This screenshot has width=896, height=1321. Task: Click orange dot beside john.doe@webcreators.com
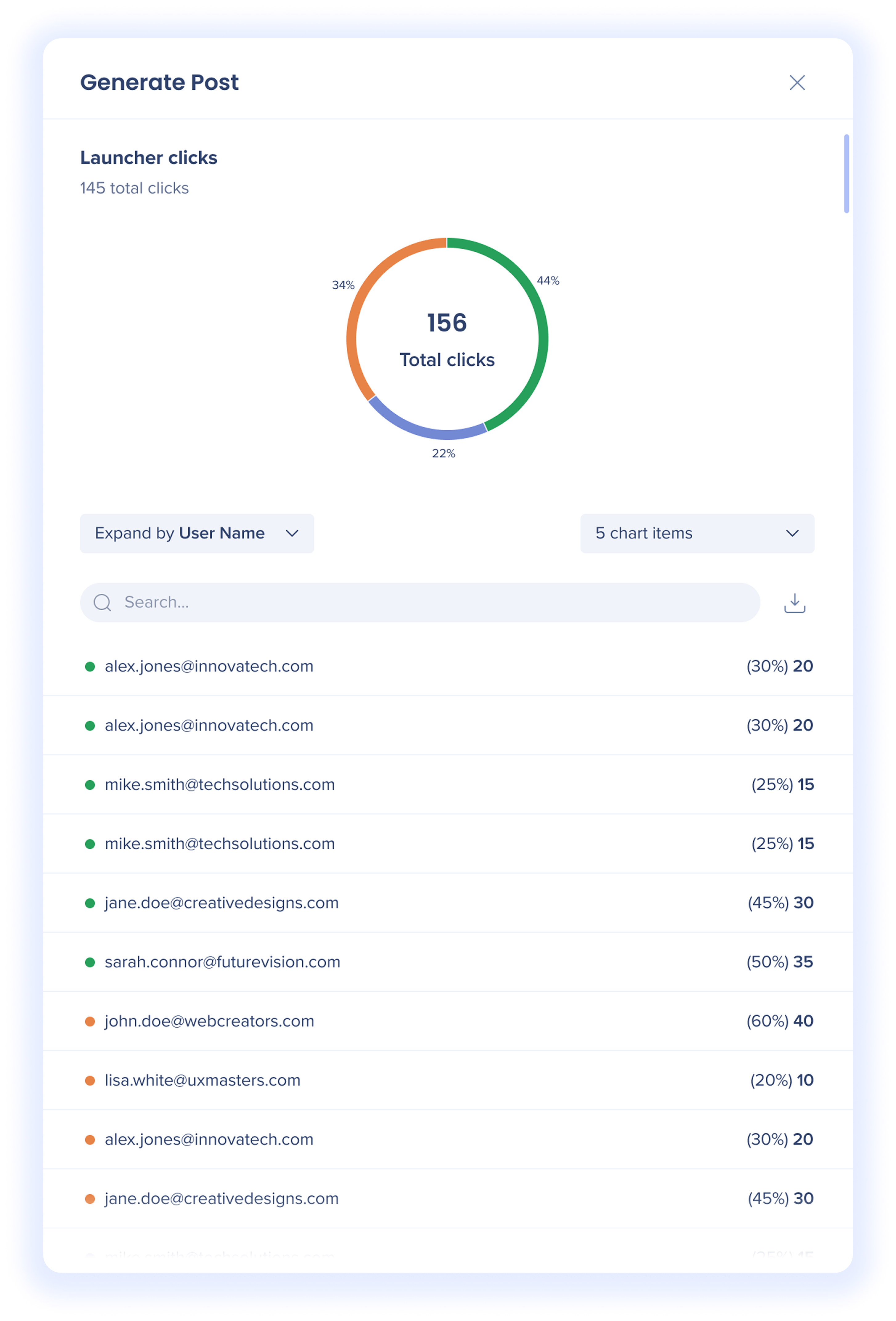click(x=90, y=1022)
